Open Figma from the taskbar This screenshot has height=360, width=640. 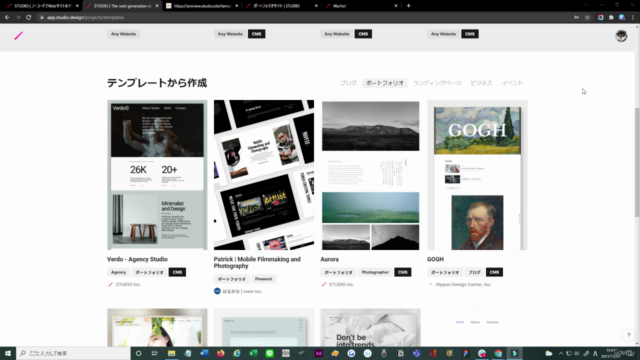click(466, 353)
